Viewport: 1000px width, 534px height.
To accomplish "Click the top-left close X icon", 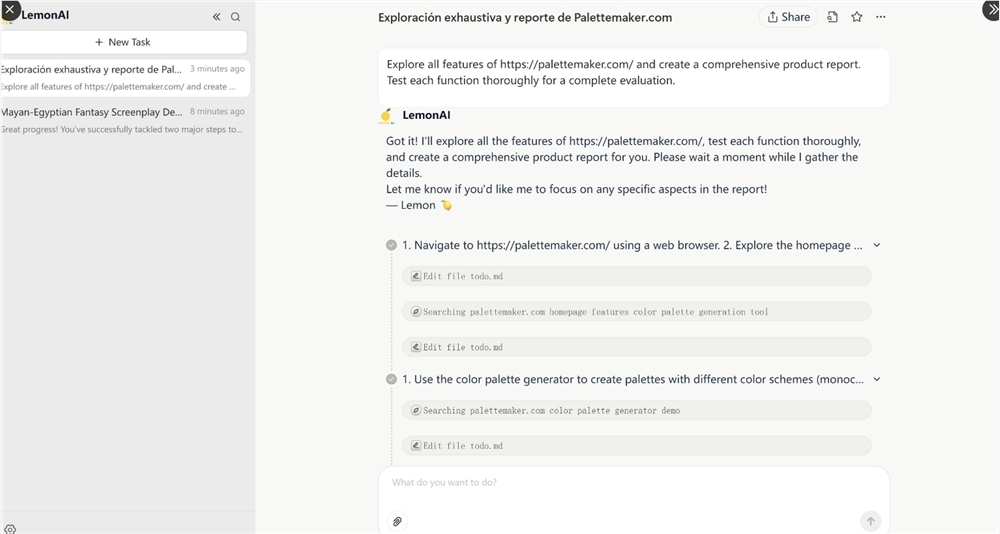I will pyautogui.click(x=9, y=9).
